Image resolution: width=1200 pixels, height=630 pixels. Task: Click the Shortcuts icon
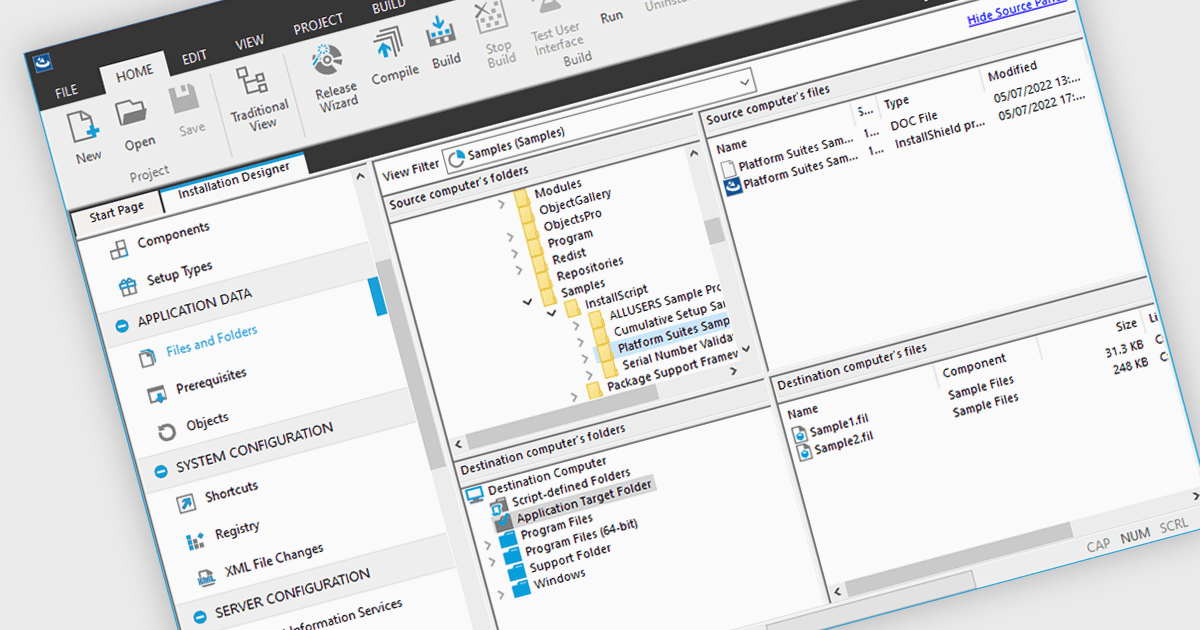click(186, 503)
